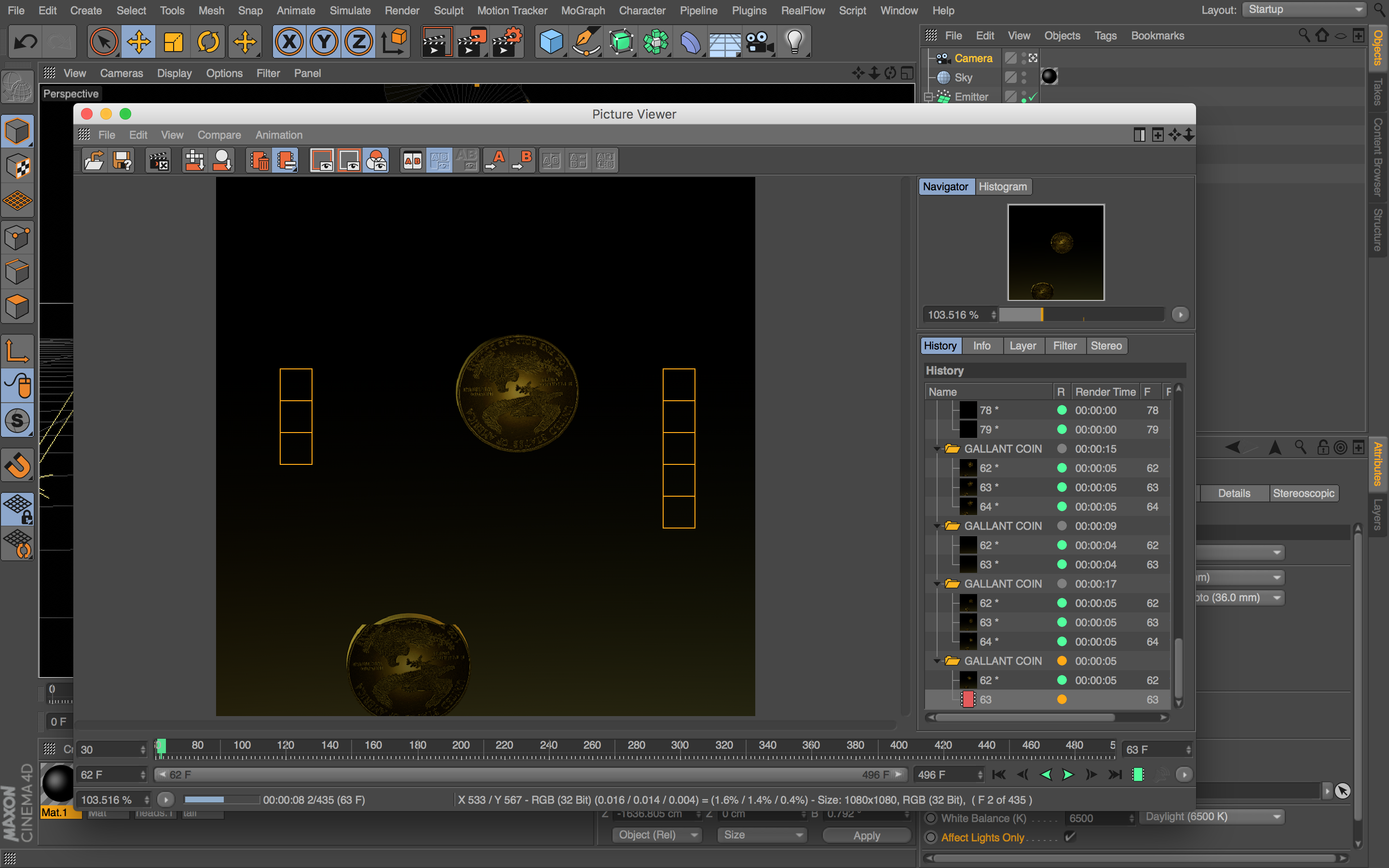1389x868 pixels.
Task: Click the Apply button
Action: tap(866, 835)
